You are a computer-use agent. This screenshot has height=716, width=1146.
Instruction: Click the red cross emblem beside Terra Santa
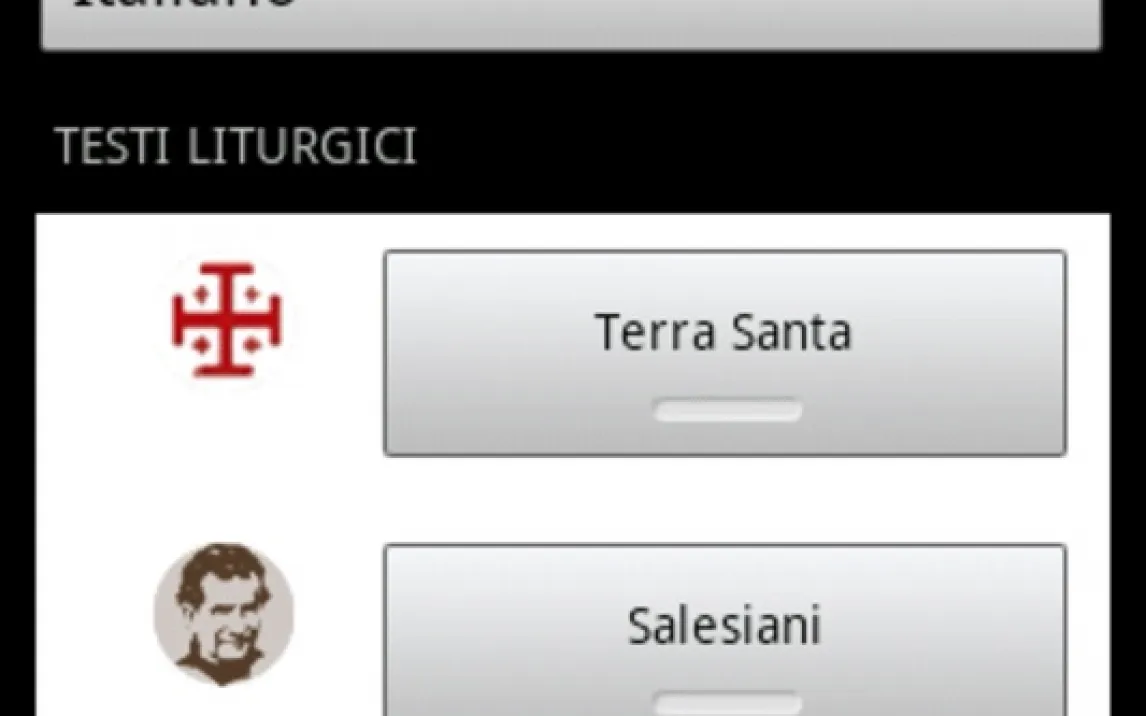[226, 320]
